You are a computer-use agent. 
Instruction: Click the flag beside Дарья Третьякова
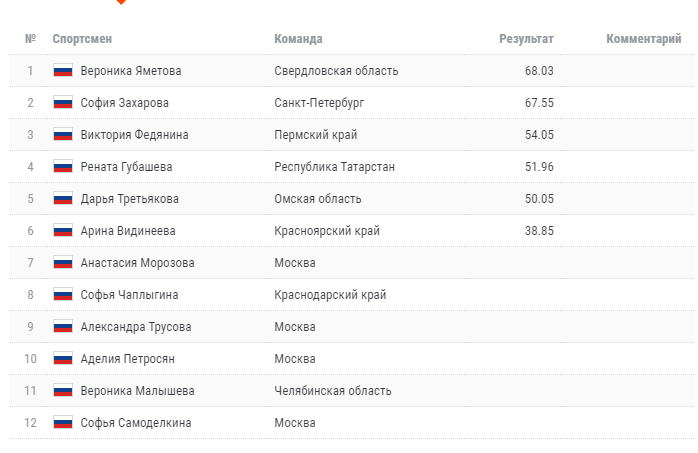[63, 199]
